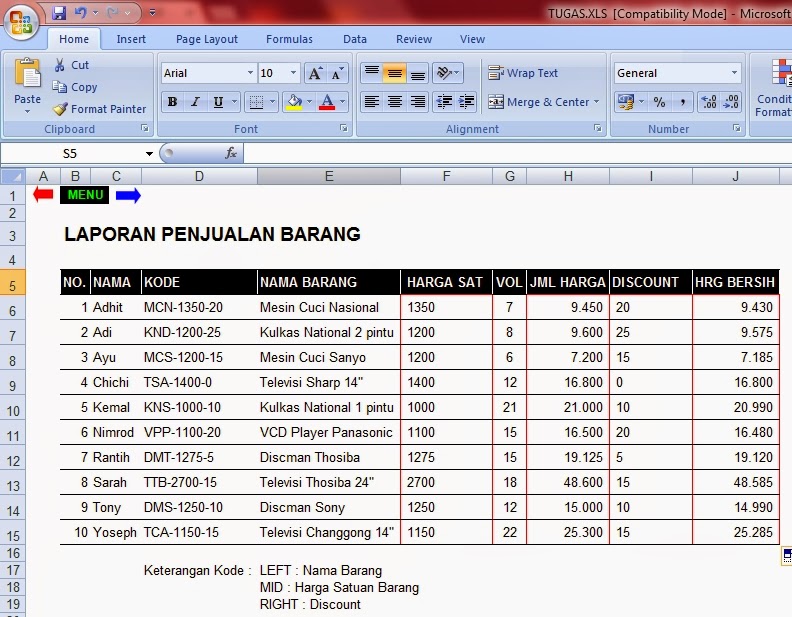792x617 pixels.
Task: Click the green MENU button
Action: point(85,195)
